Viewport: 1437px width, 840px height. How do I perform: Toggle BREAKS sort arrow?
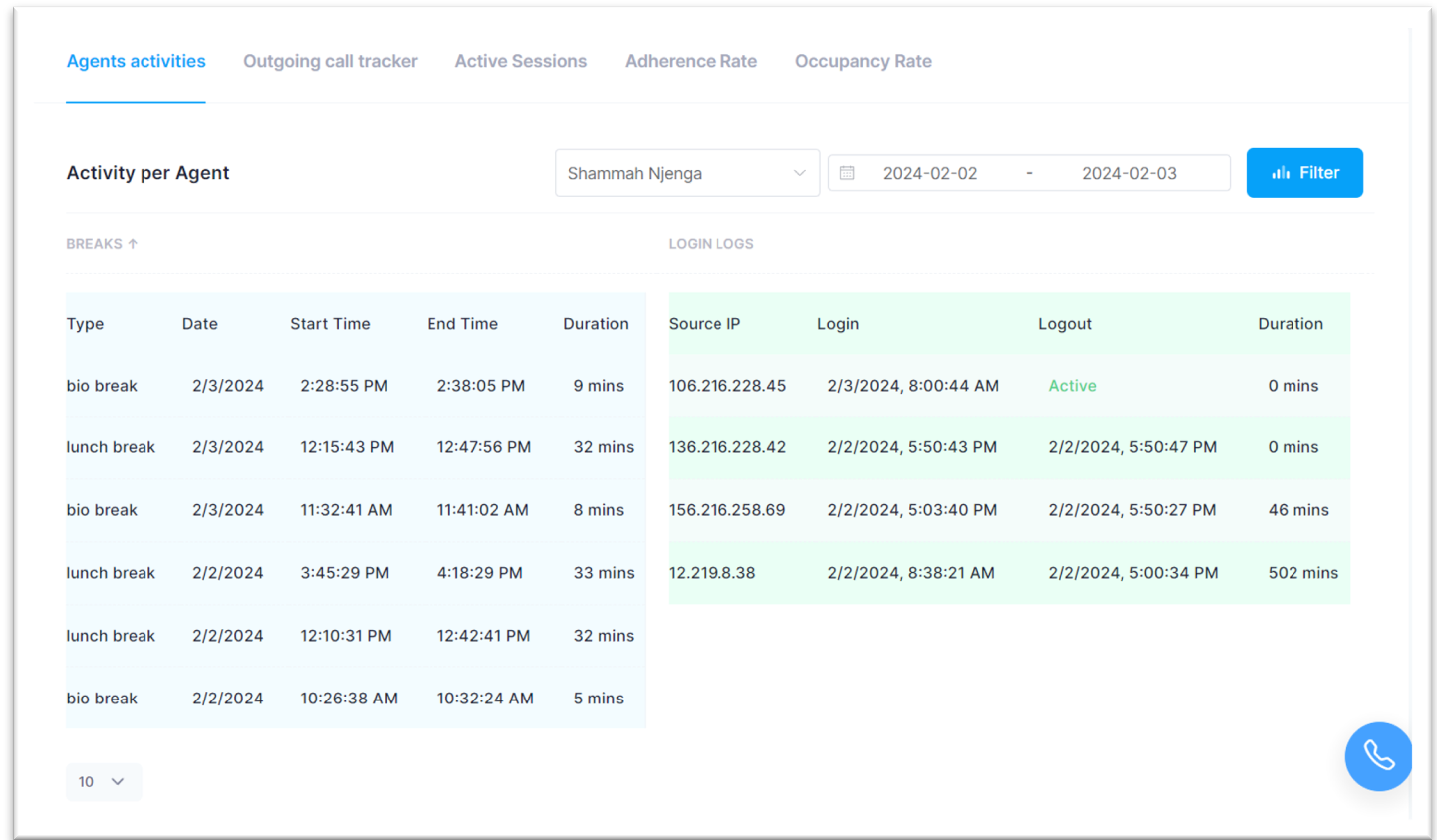point(133,244)
